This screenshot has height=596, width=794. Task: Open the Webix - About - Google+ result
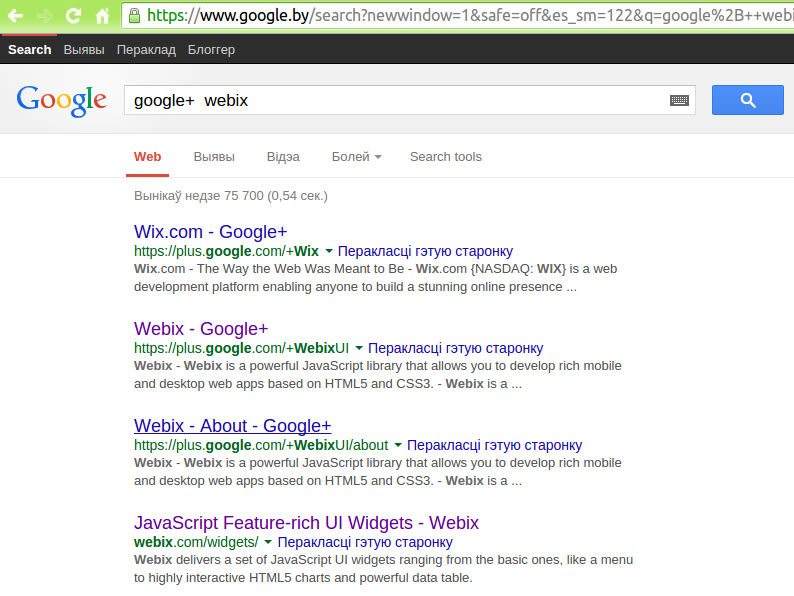[232, 426]
